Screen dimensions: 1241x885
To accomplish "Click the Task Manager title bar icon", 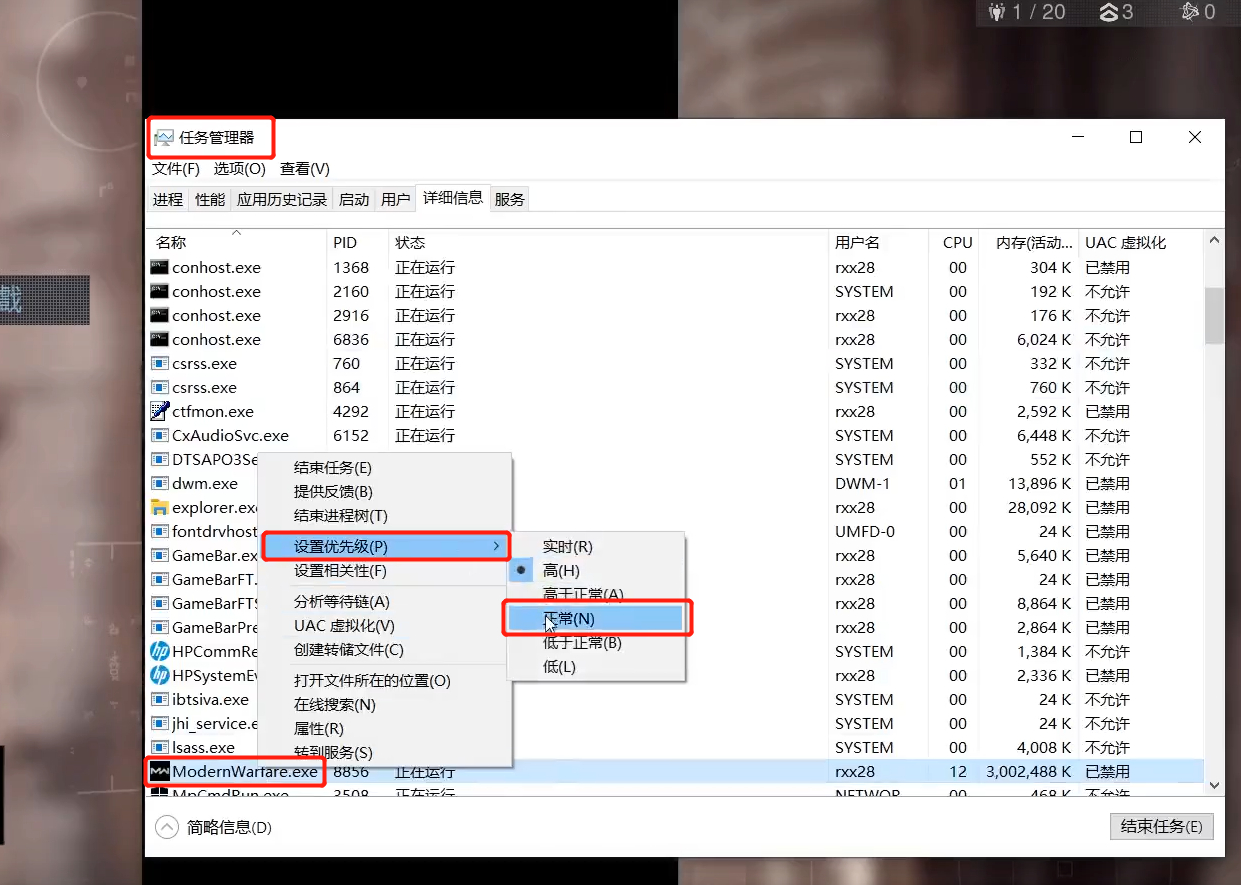I will 163,138.
